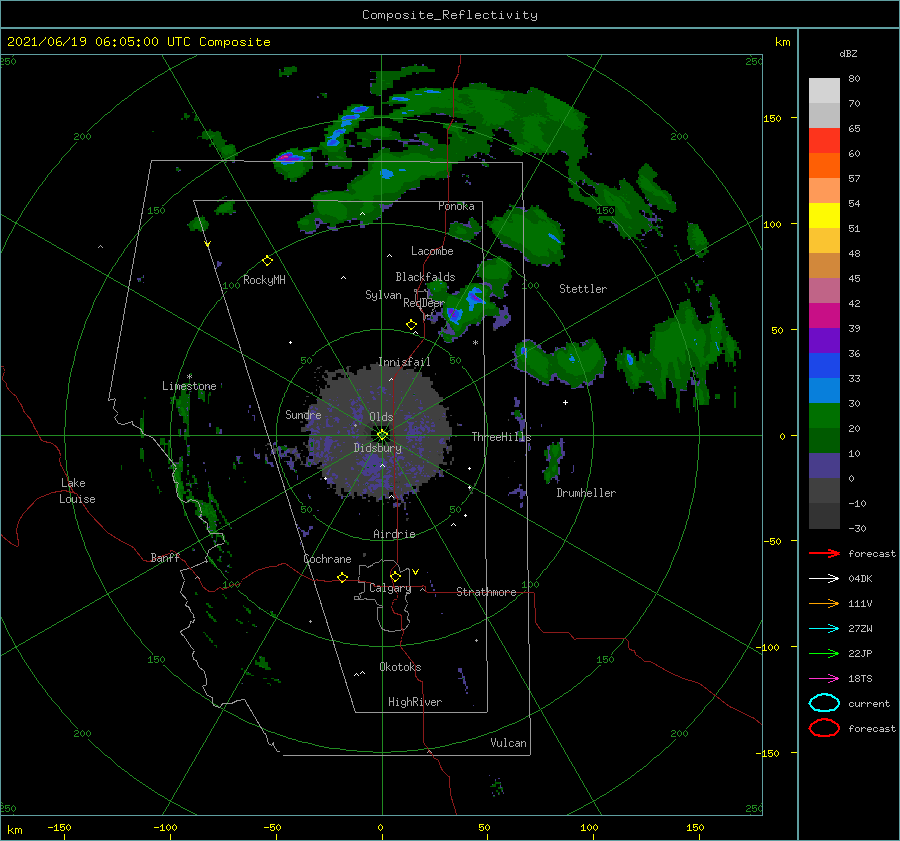Viewport: 900px width, 841px height.
Task: Click the Calgary city label
Action: coord(390,588)
